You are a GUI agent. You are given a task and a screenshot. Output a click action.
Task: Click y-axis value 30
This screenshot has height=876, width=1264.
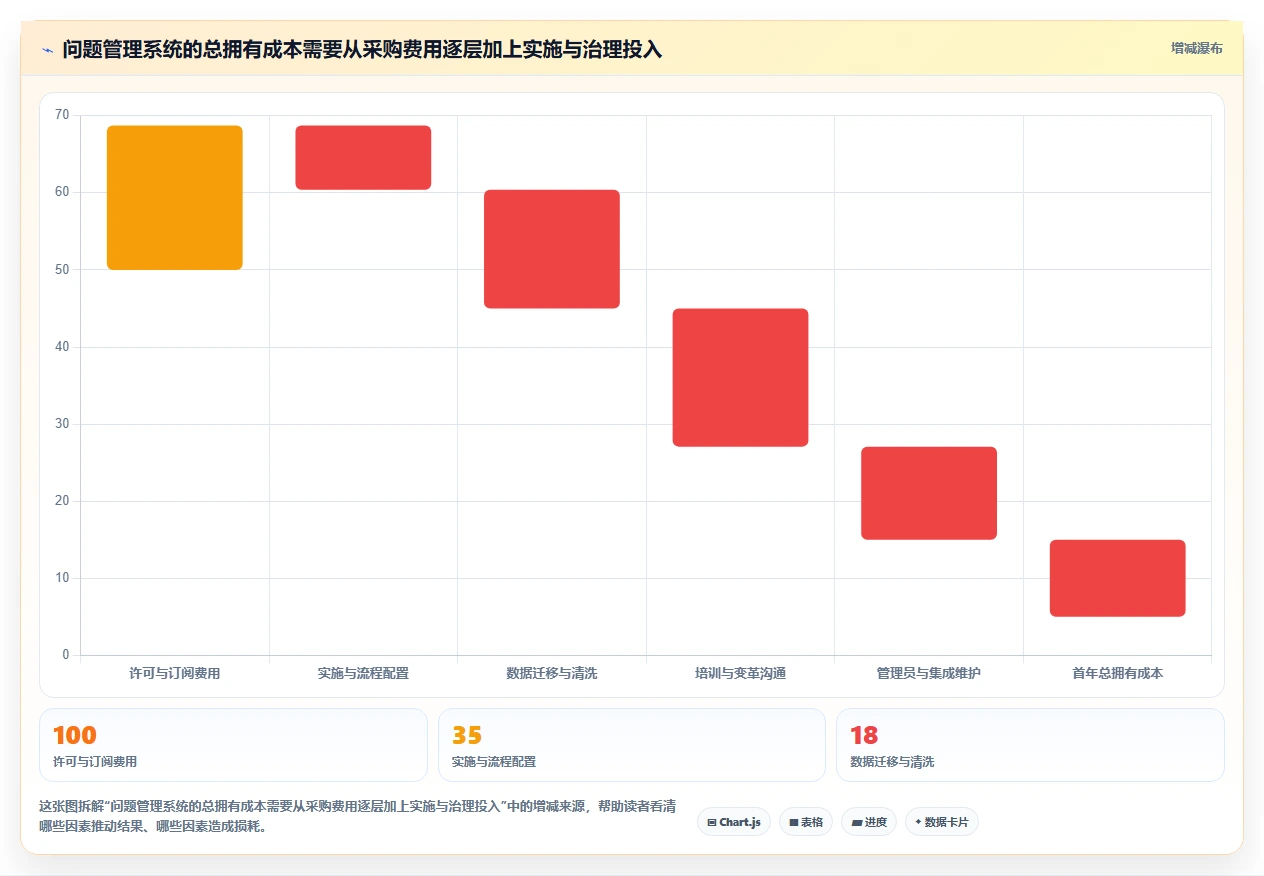pos(62,424)
